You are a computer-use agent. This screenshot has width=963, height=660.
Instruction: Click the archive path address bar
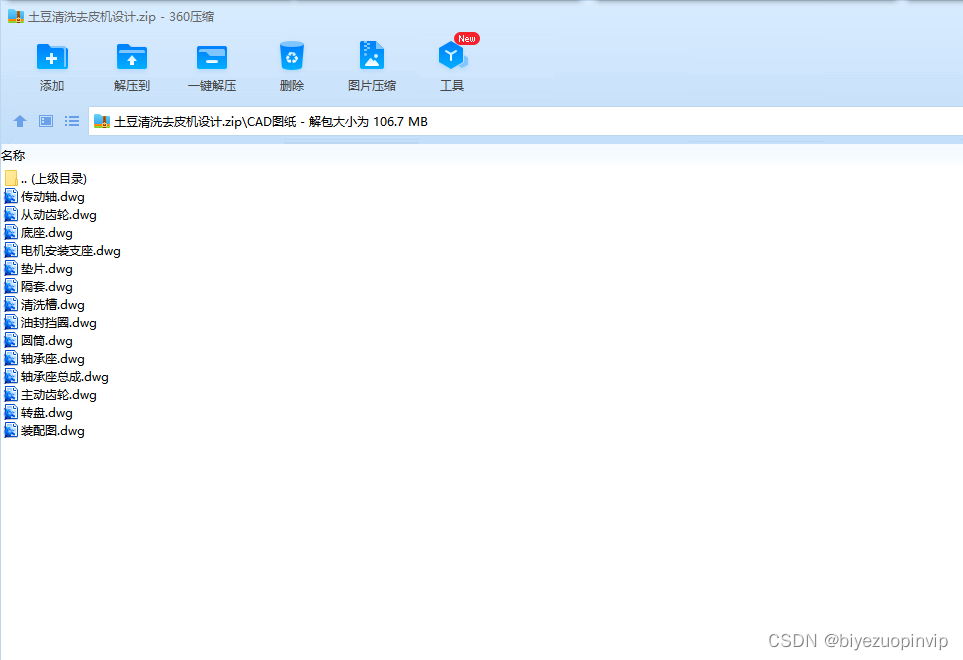[526, 122]
